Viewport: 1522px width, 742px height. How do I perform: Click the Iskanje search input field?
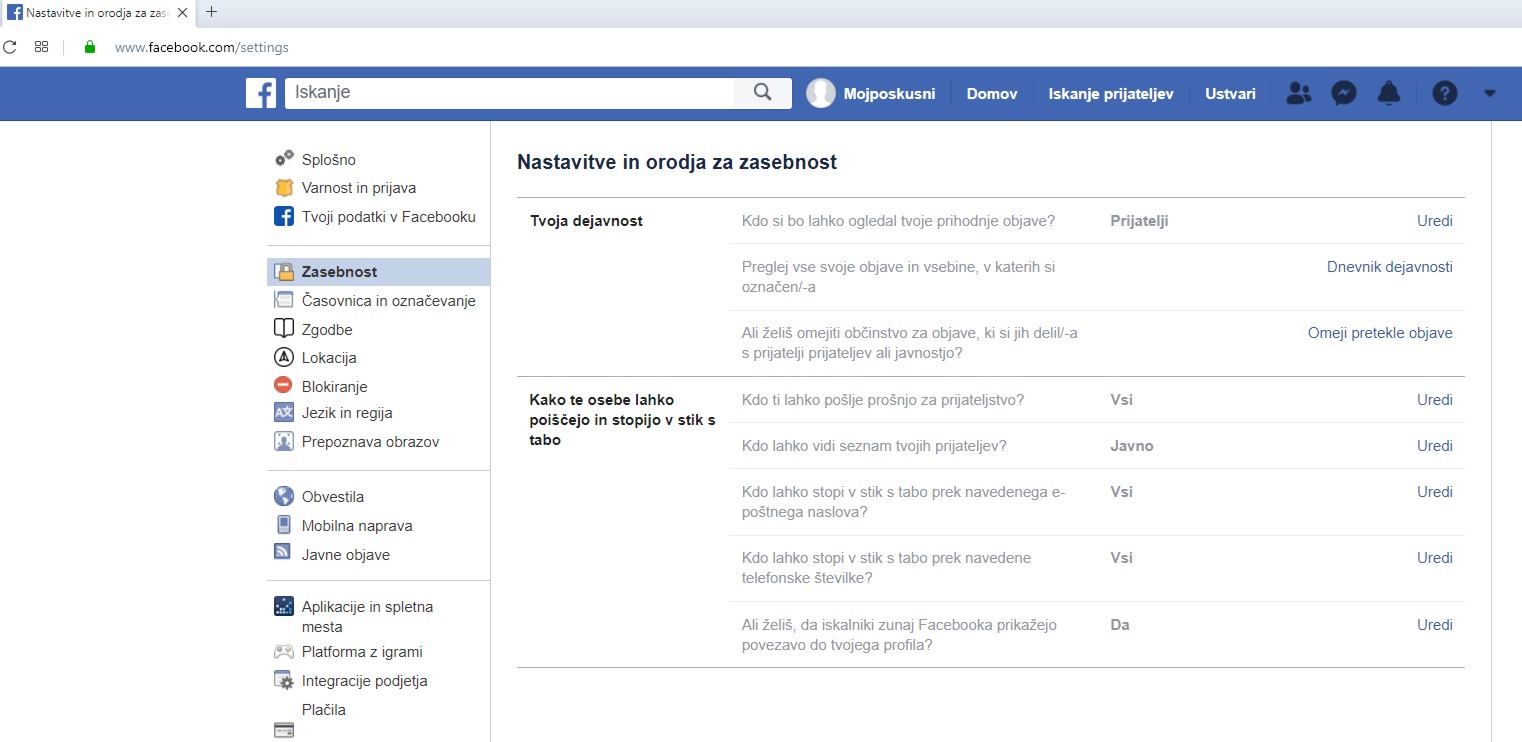coord(510,93)
